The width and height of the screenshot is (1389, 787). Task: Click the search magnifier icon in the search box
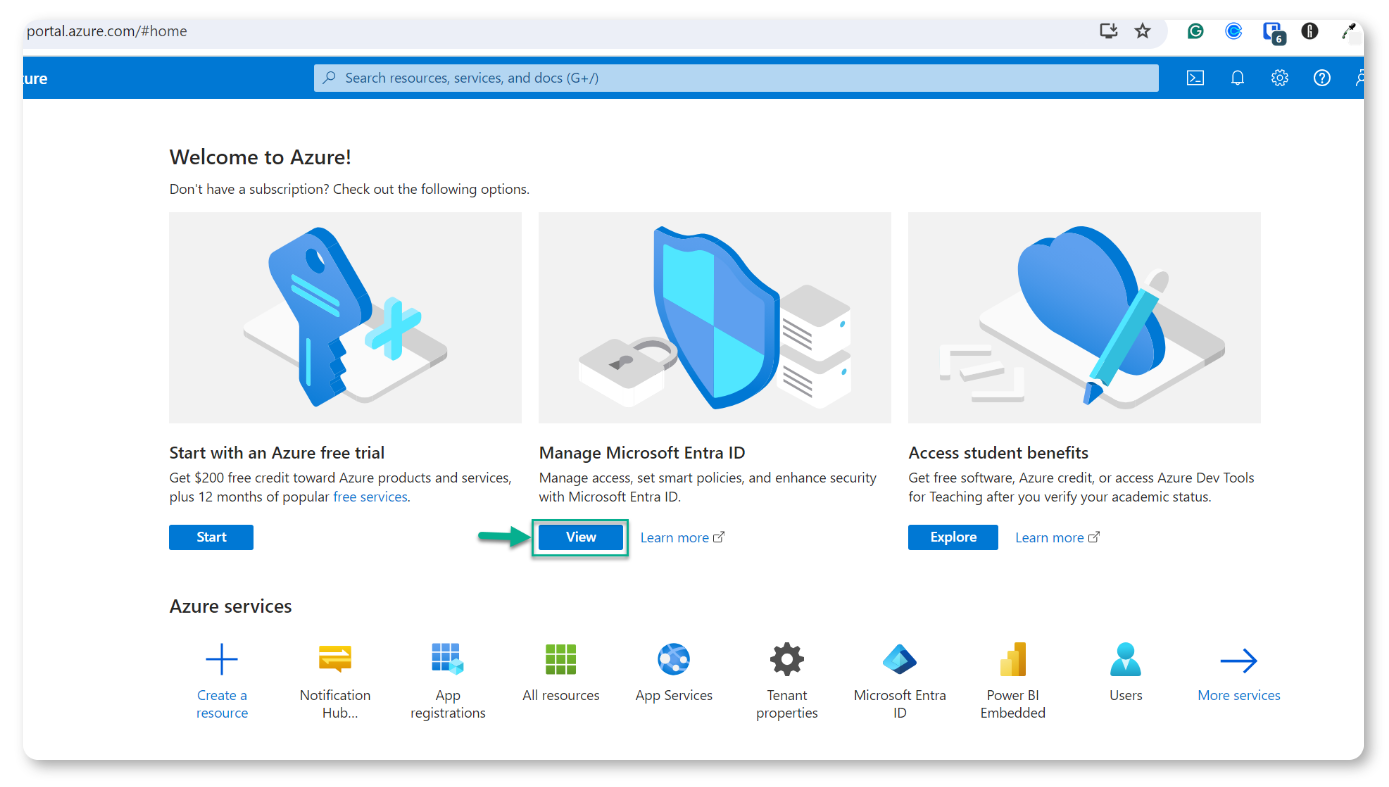[329, 78]
